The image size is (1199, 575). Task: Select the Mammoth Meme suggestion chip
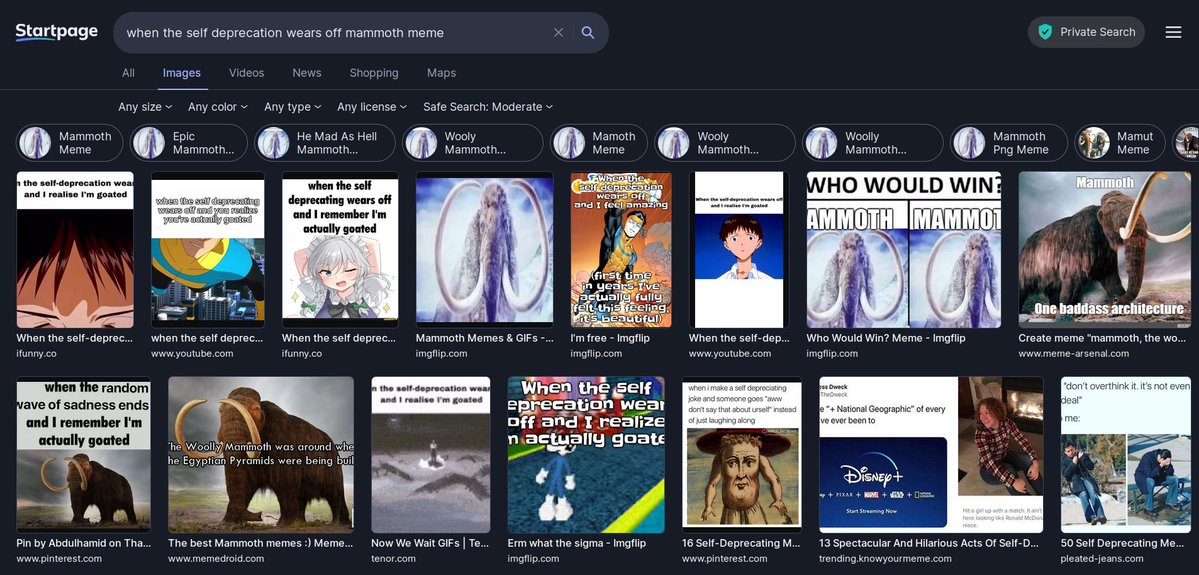70,143
